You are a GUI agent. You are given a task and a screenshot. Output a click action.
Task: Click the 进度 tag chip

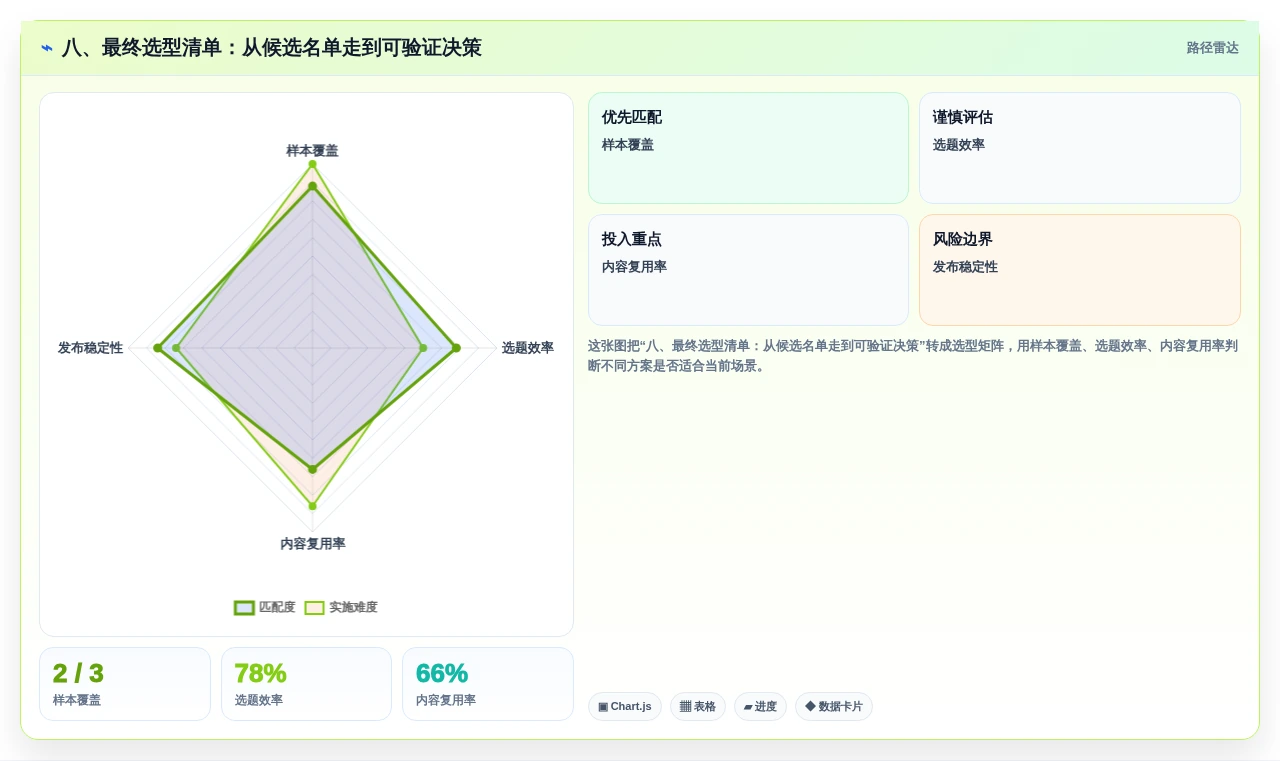[x=760, y=707]
